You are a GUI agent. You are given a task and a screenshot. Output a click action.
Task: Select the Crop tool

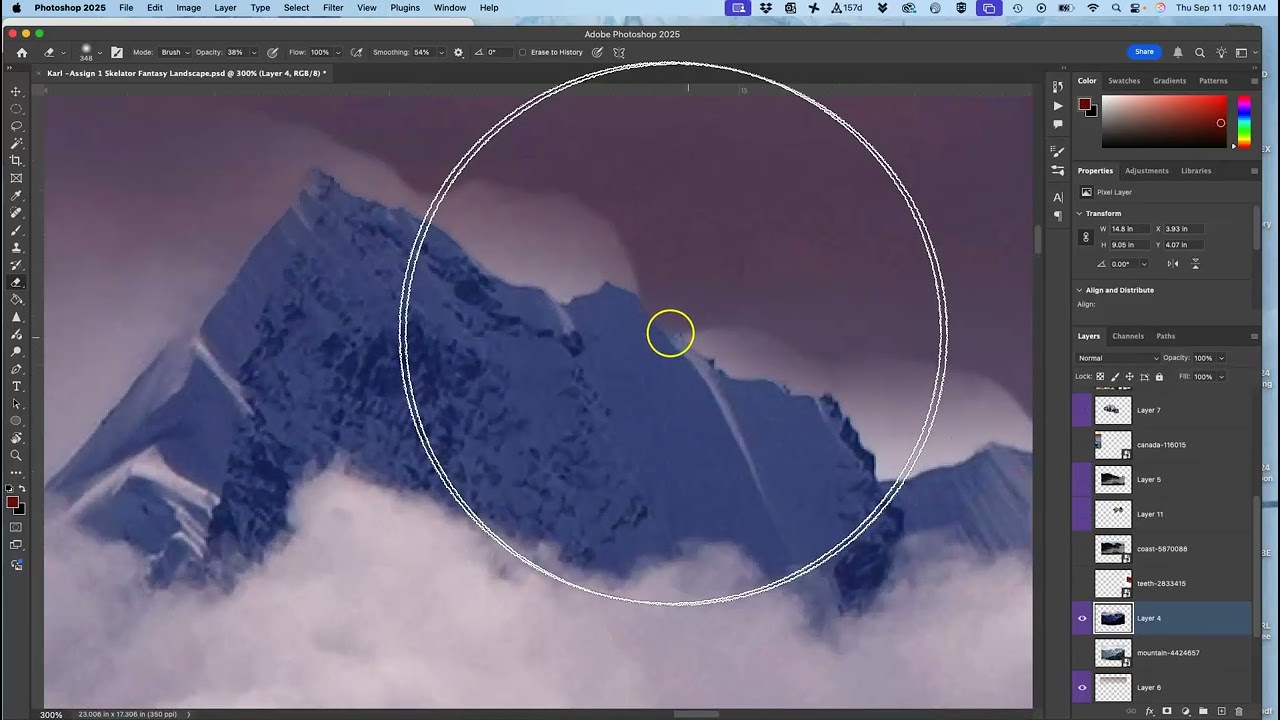click(16, 161)
